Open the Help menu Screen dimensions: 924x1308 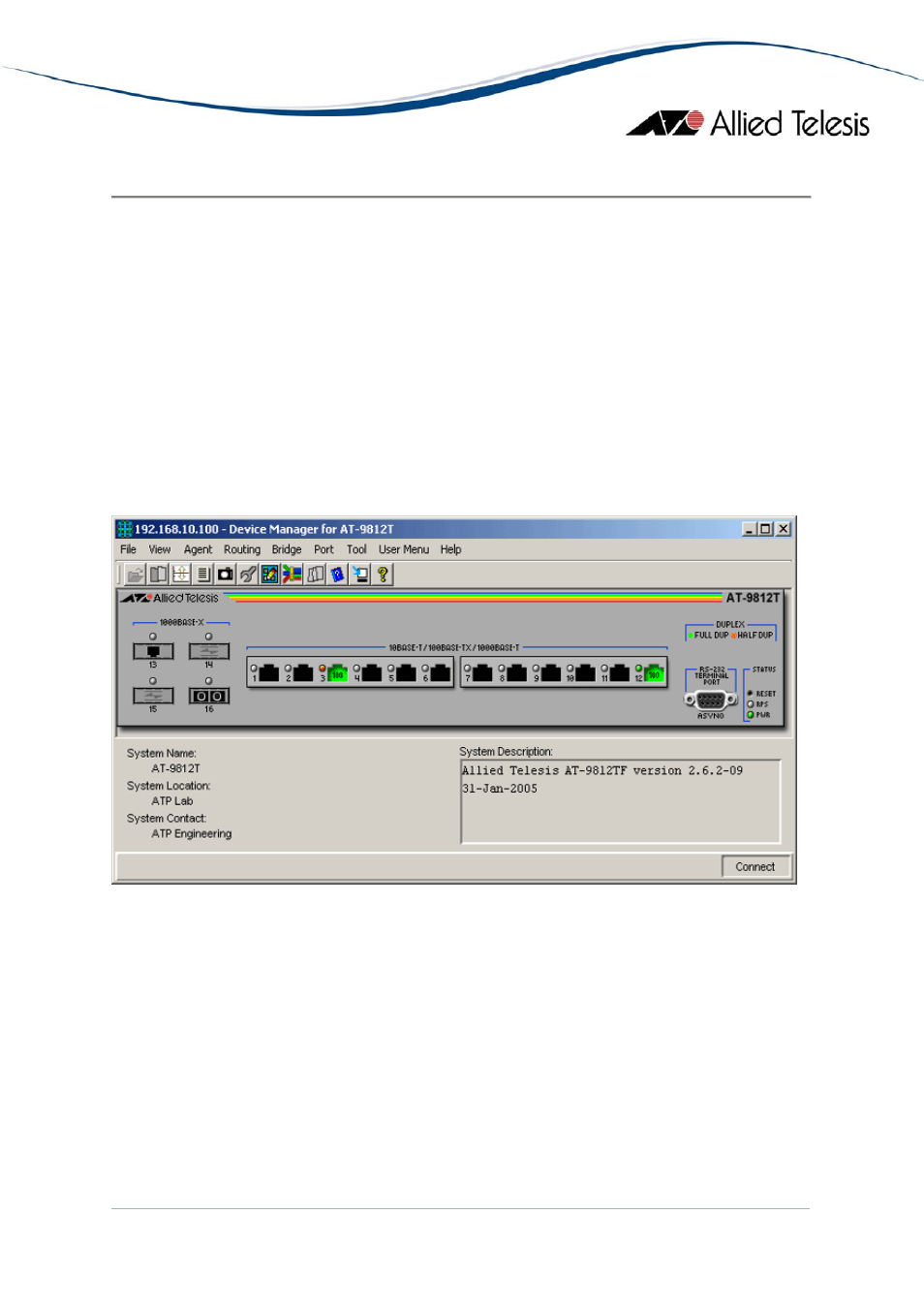click(x=450, y=549)
